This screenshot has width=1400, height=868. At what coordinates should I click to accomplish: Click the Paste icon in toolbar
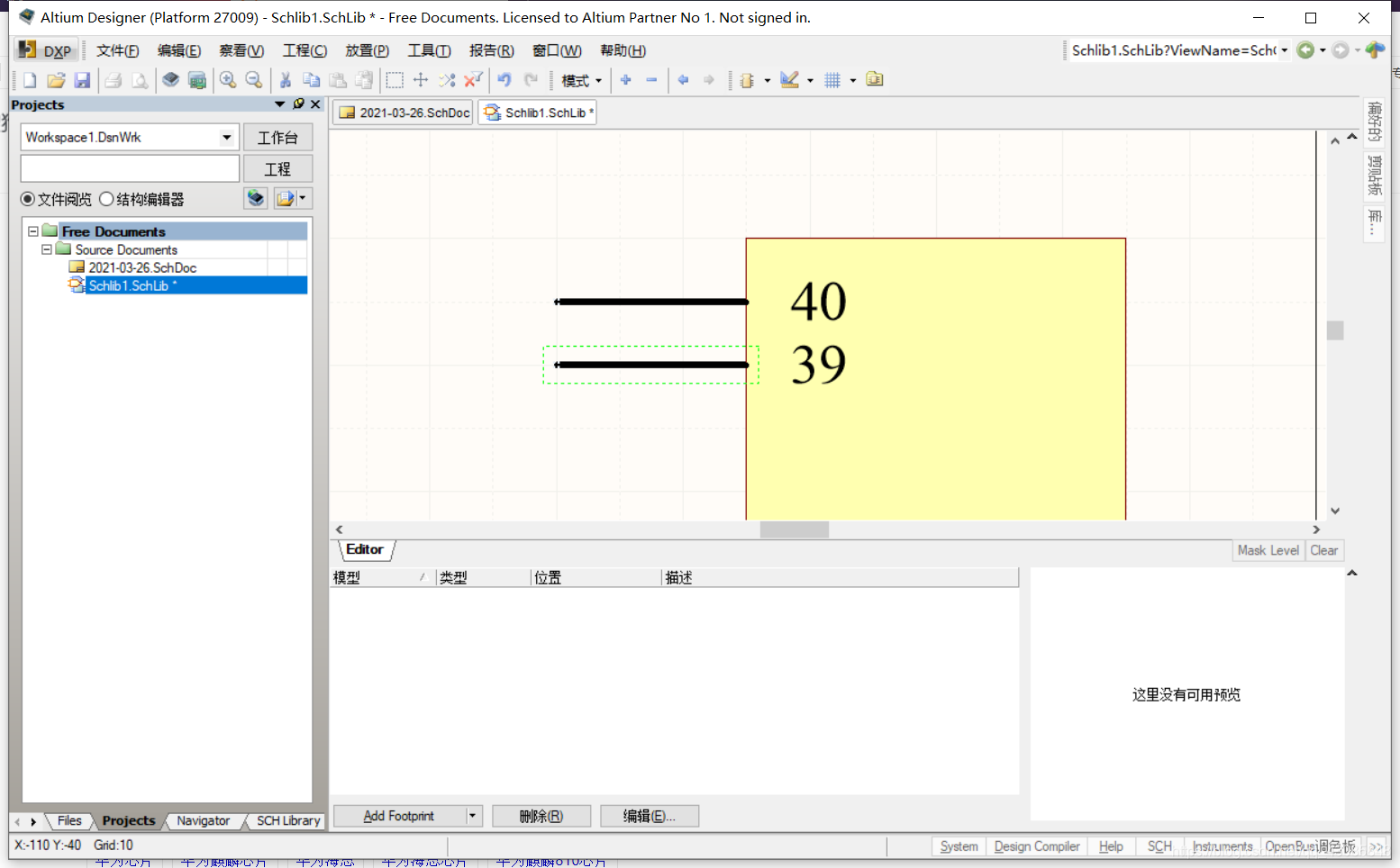point(338,80)
